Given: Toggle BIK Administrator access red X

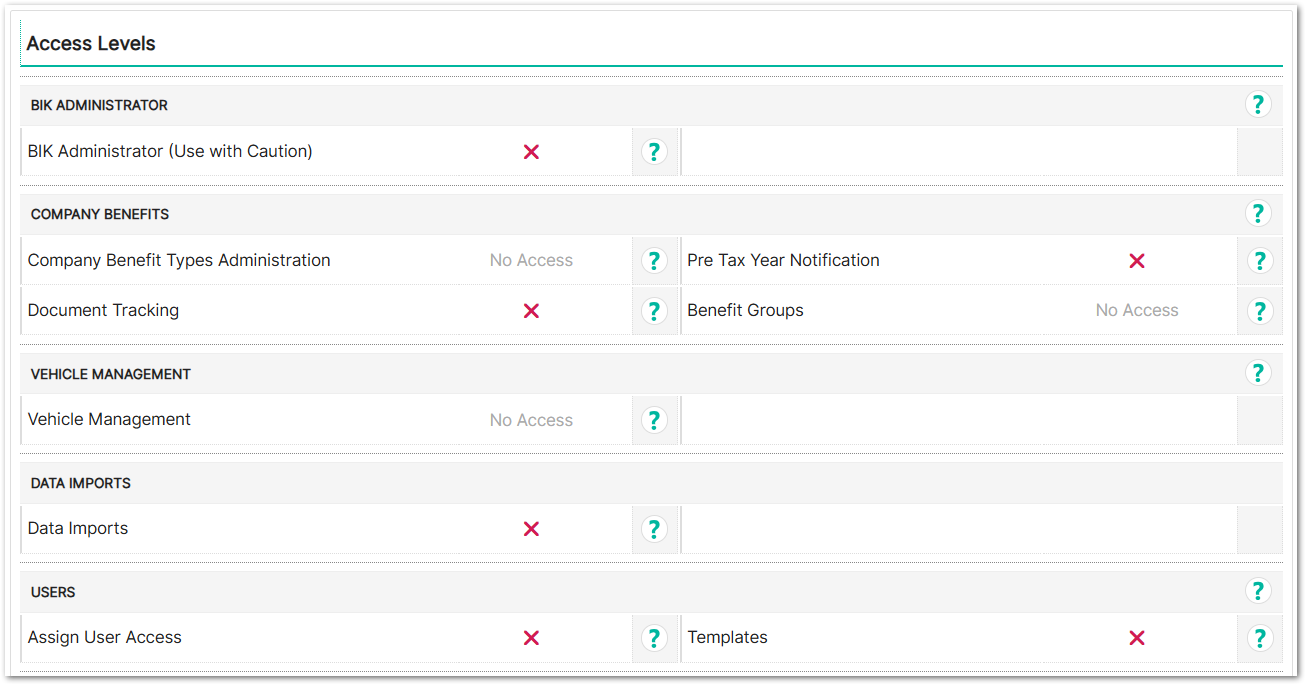Looking at the screenshot, I should pos(531,152).
